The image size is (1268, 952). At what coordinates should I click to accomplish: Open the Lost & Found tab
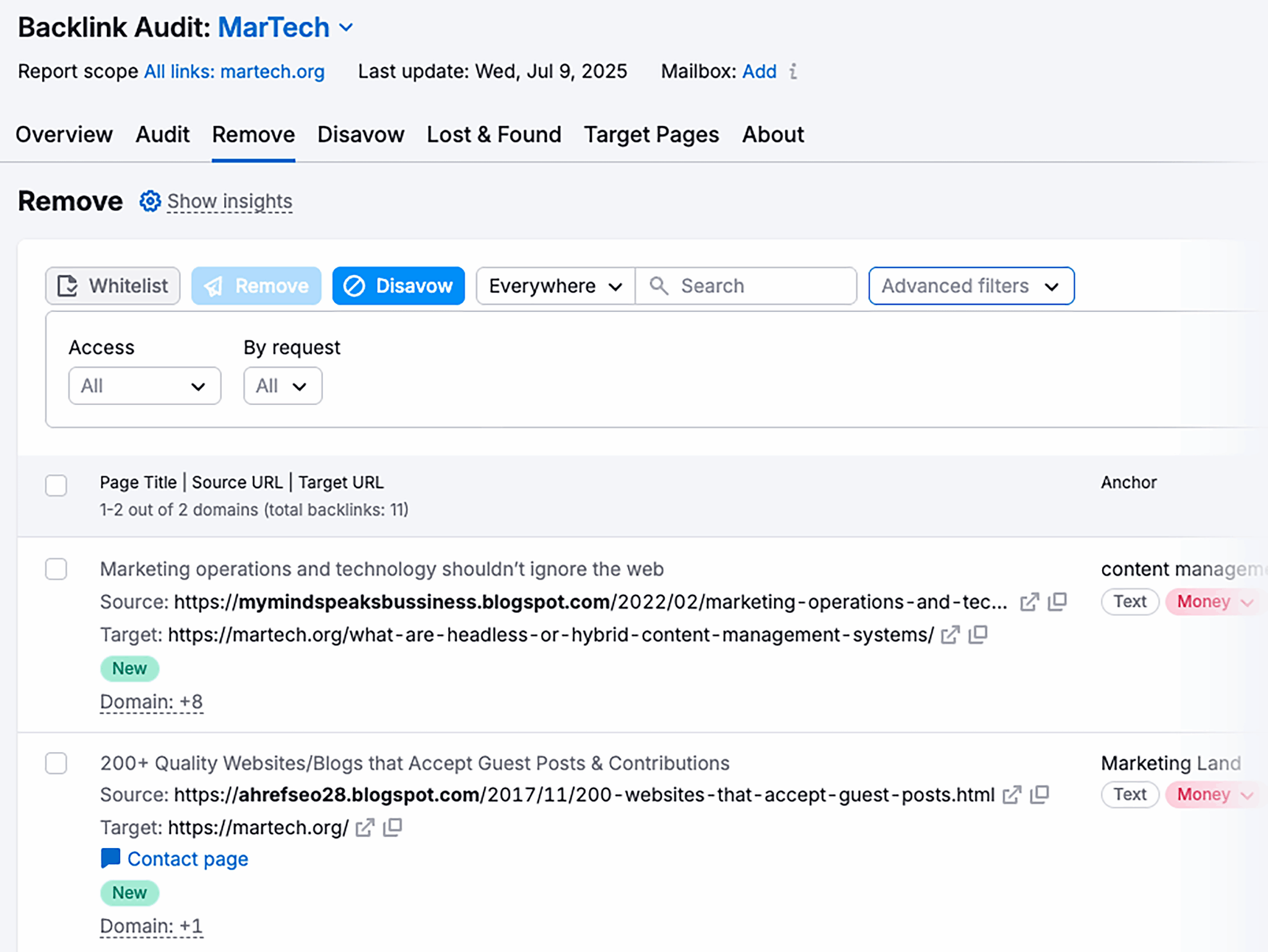pos(493,134)
